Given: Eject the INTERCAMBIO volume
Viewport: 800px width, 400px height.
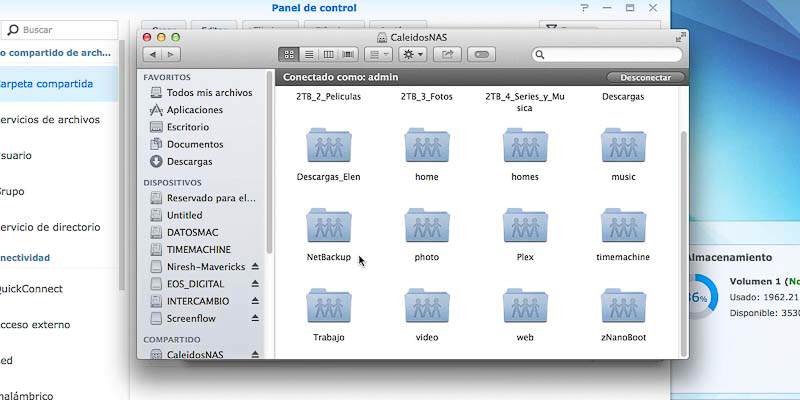Looking at the screenshot, I should click(x=256, y=301).
